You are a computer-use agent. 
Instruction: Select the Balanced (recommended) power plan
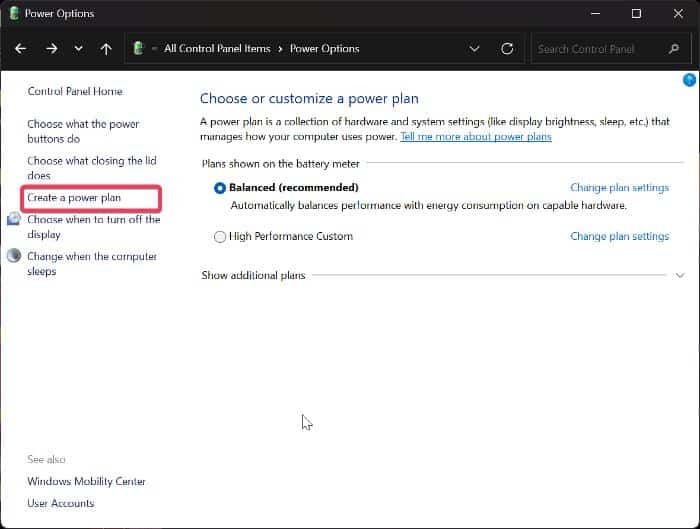coord(220,188)
